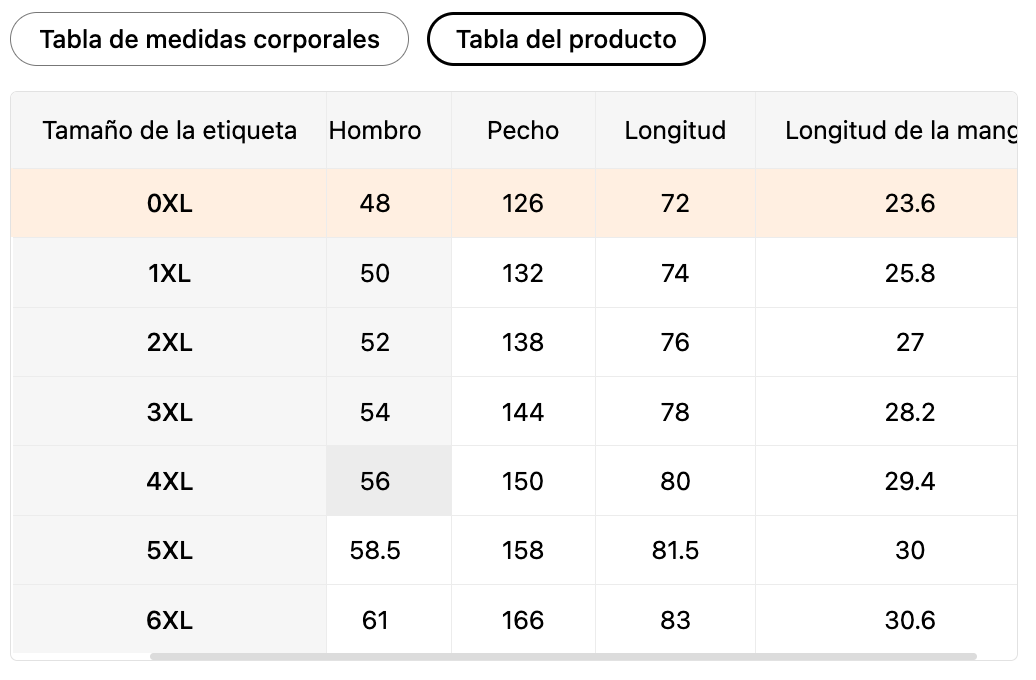Click the highlighted 56 shoulder cell
The height and width of the screenshot is (680, 1036).
tap(375, 482)
